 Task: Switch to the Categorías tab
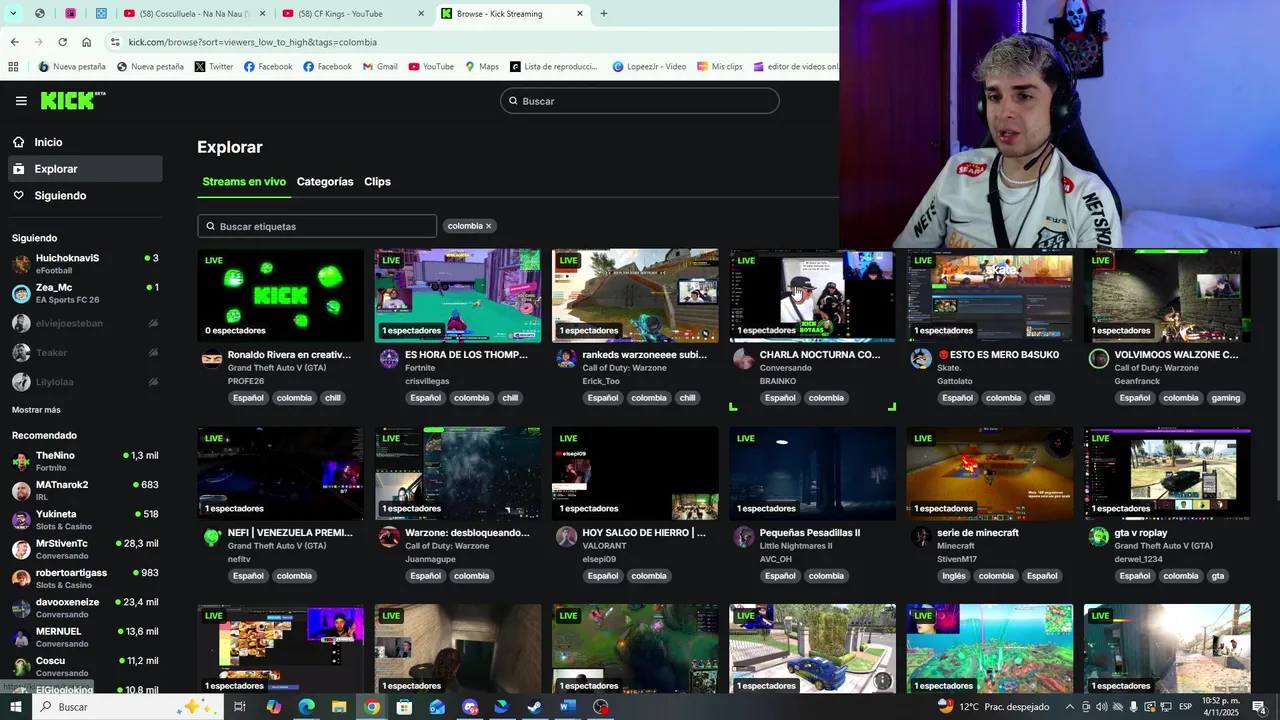(x=325, y=182)
